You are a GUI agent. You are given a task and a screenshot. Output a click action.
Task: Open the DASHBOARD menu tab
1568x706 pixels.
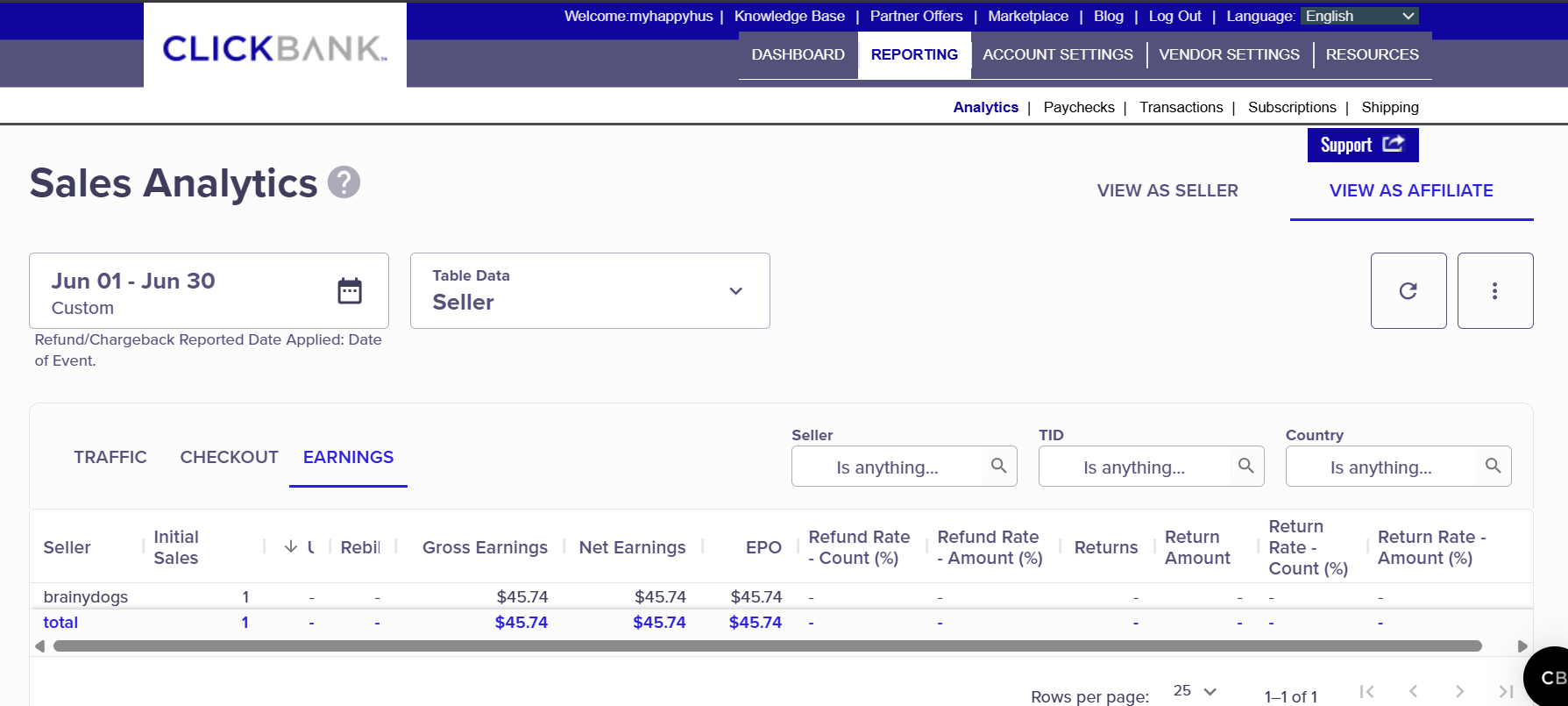798,54
